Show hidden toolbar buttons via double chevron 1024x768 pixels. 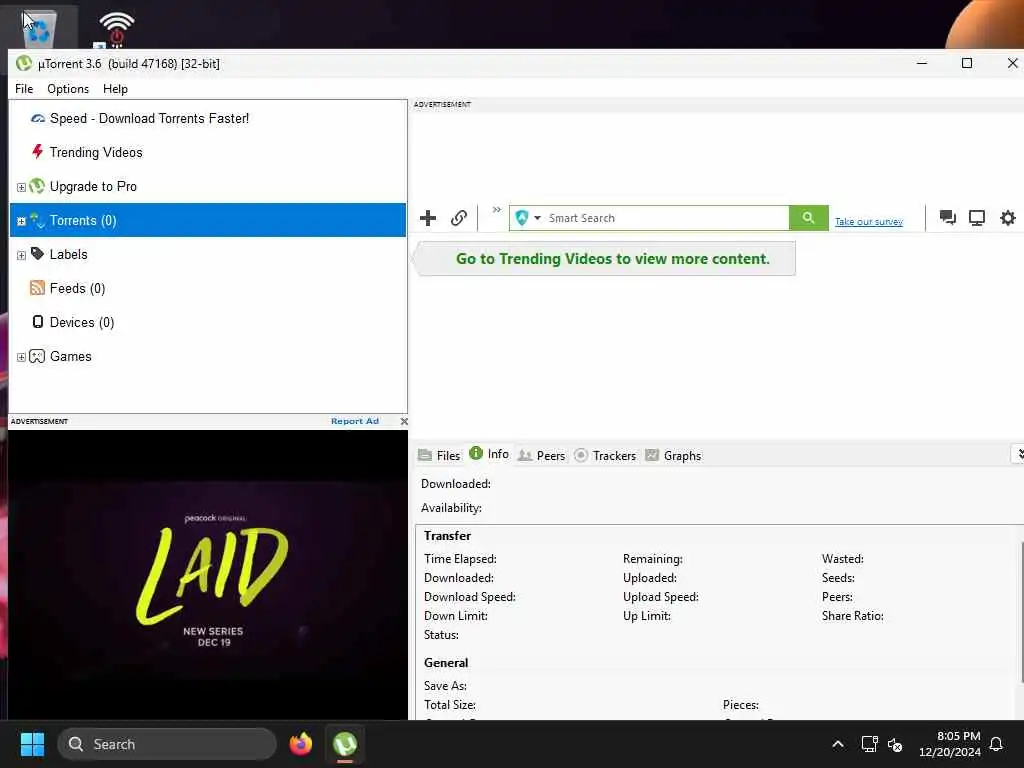(497, 210)
